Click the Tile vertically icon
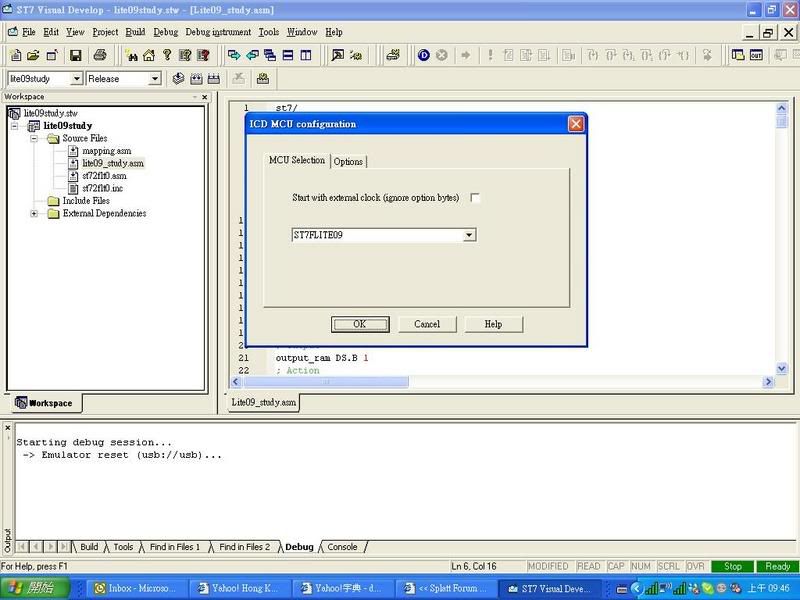This screenshot has height=600, width=800. click(x=306, y=55)
